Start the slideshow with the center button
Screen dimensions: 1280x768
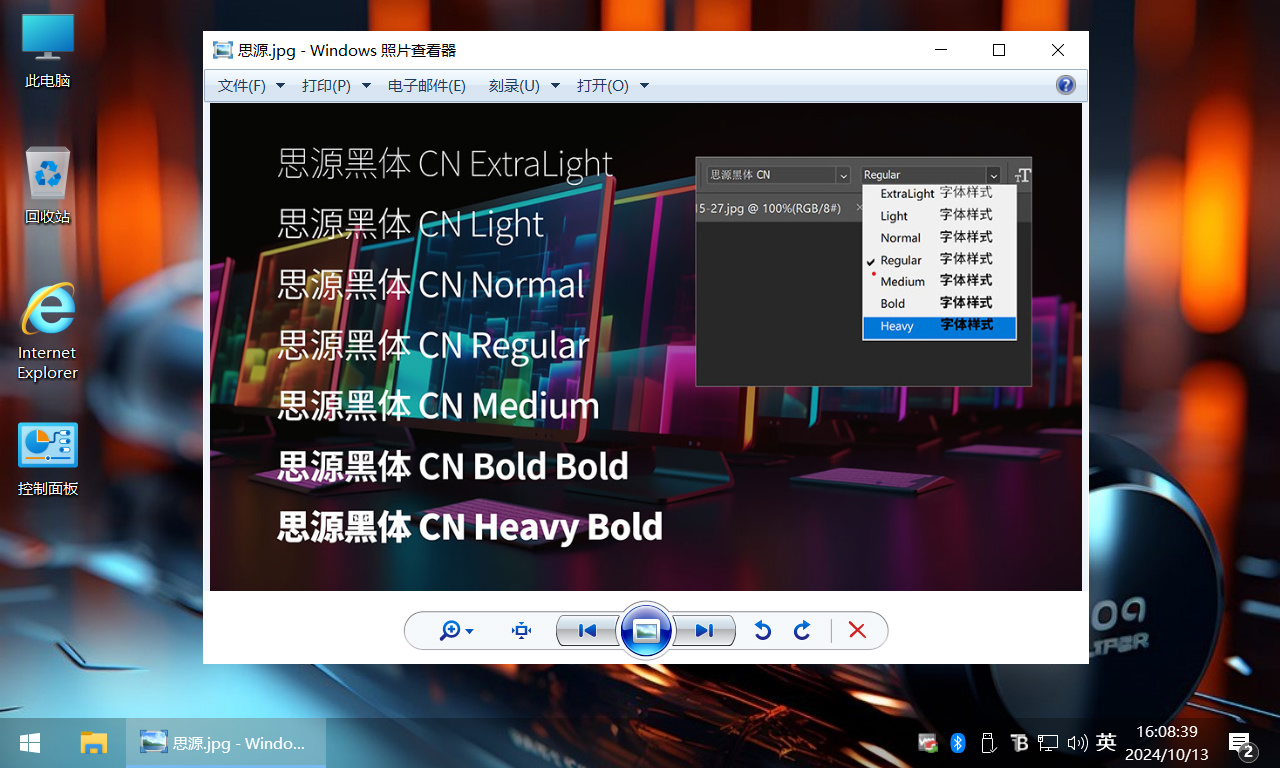[x=645, y=631]
